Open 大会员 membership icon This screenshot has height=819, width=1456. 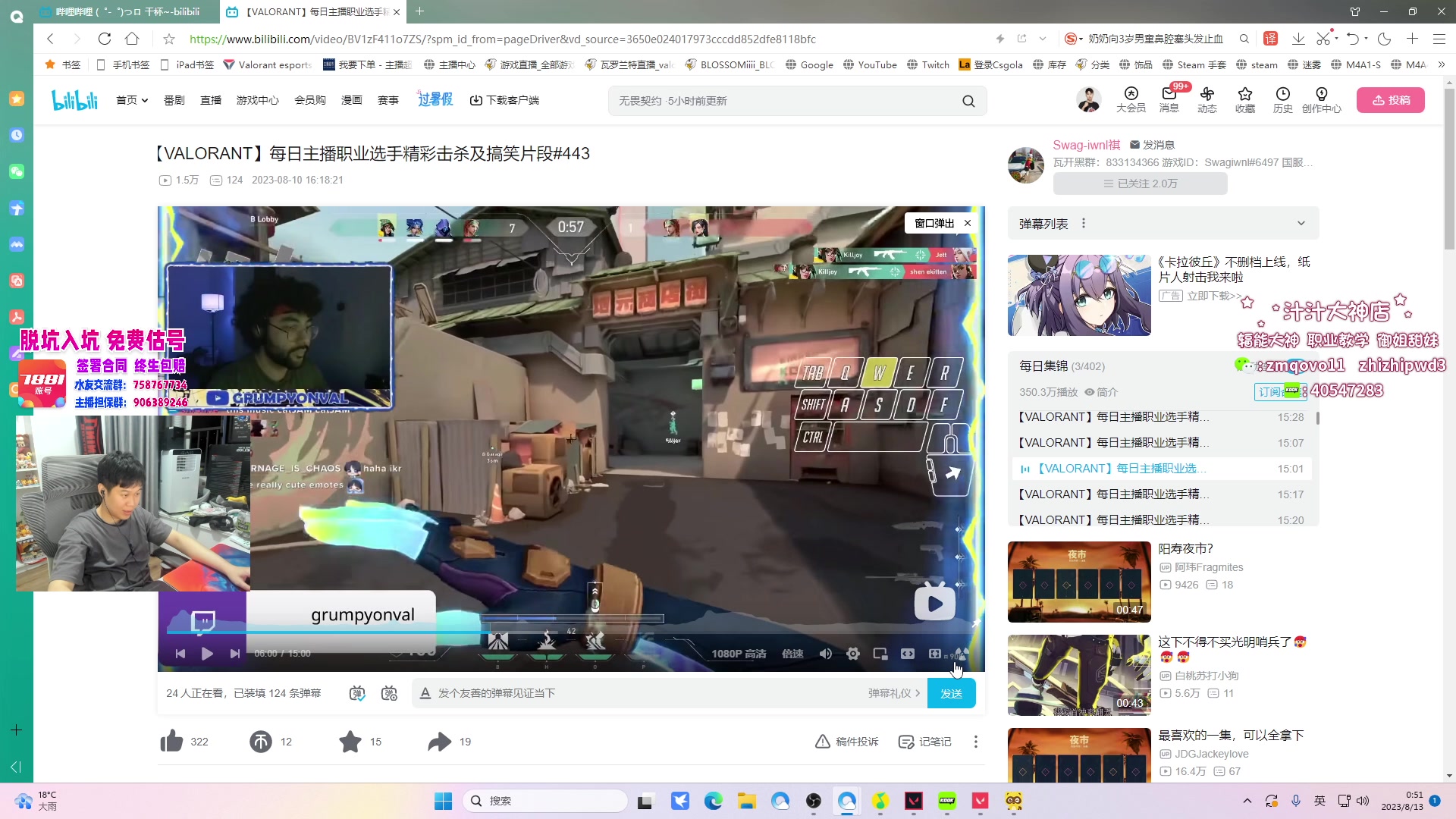1131,99
